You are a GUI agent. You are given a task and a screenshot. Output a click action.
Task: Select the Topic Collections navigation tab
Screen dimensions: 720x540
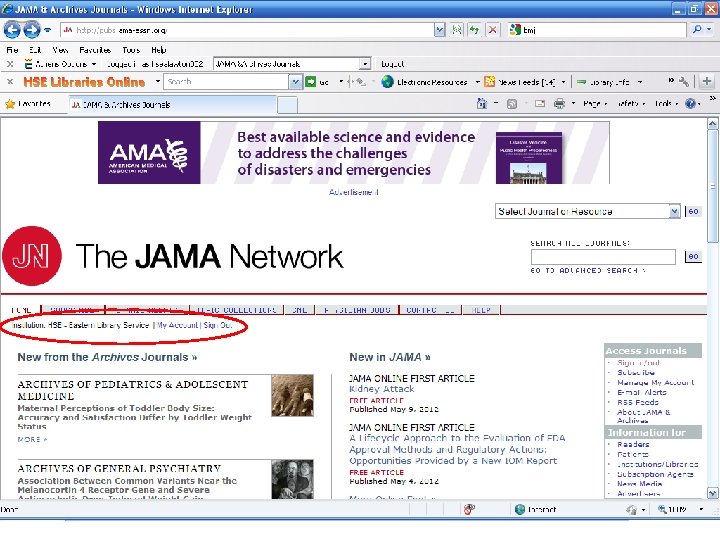tap(236, 310)
